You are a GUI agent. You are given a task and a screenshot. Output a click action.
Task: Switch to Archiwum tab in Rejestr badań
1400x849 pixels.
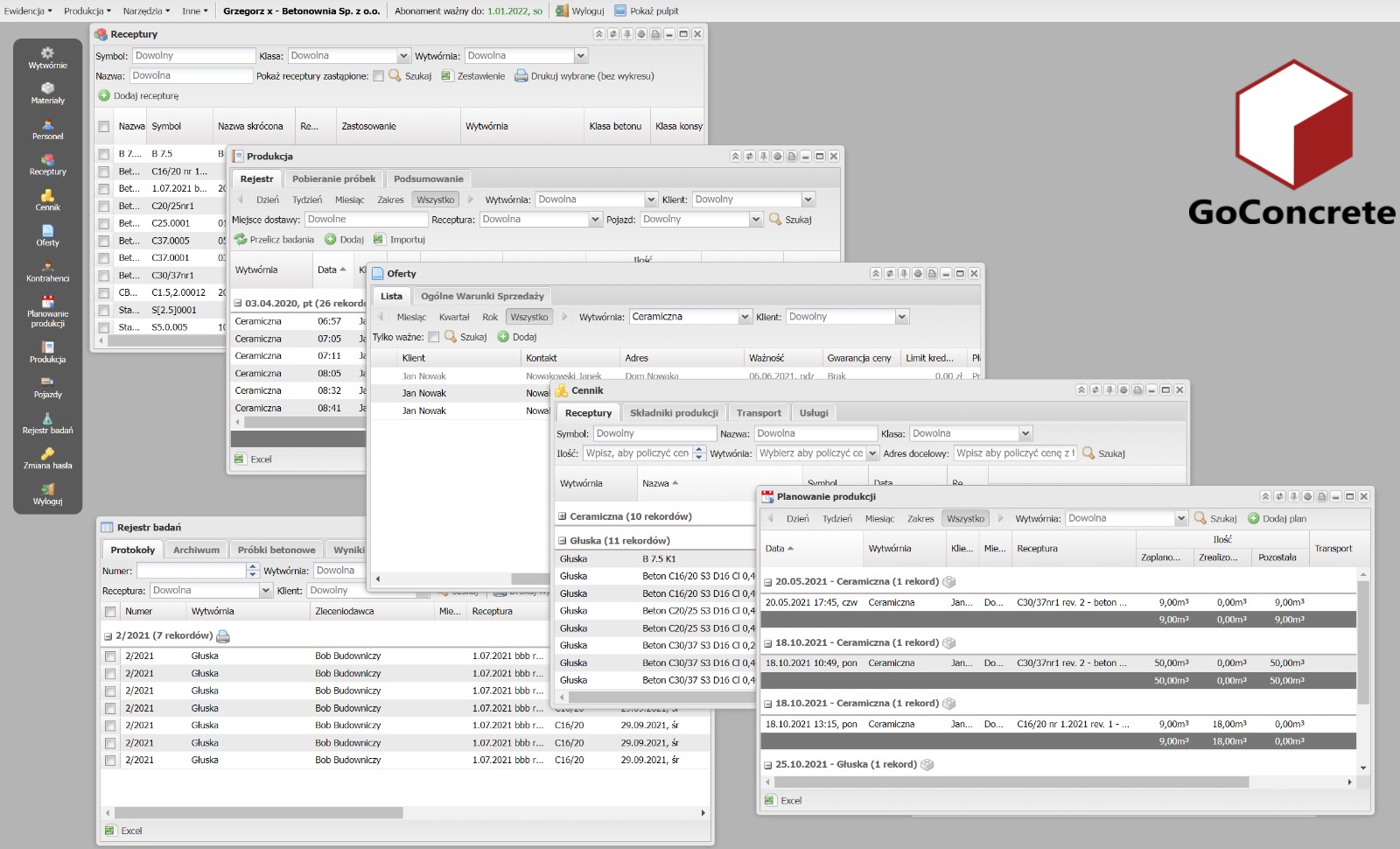pos(196,550)
